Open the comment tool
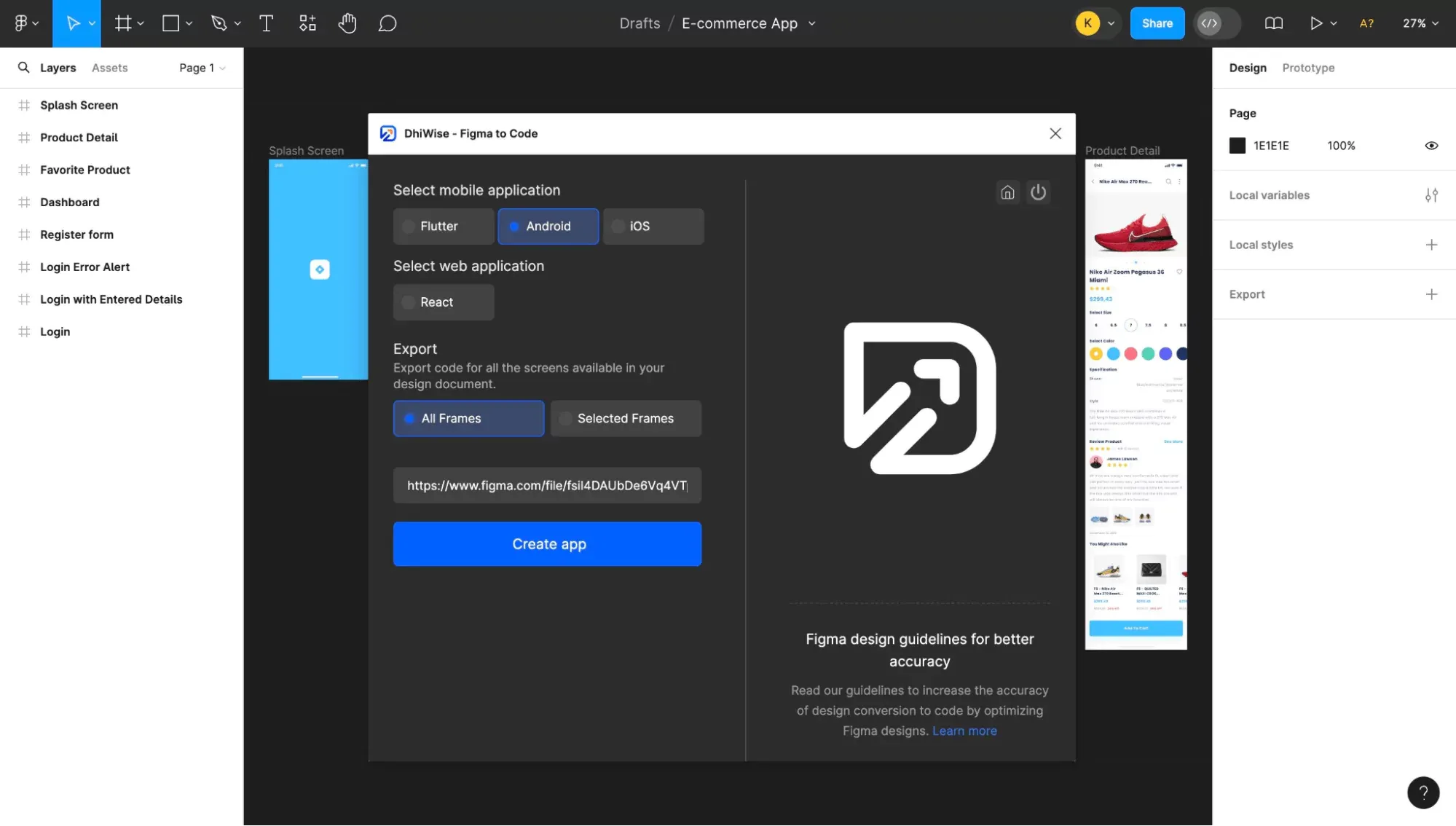Viewport: 1456px width, 826px height. click(387, 23)
